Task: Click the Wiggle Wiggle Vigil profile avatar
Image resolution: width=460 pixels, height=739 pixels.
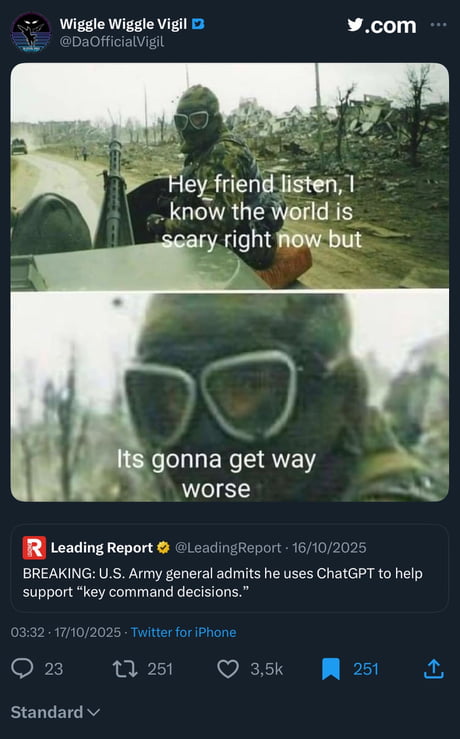Action: point(31,32)
